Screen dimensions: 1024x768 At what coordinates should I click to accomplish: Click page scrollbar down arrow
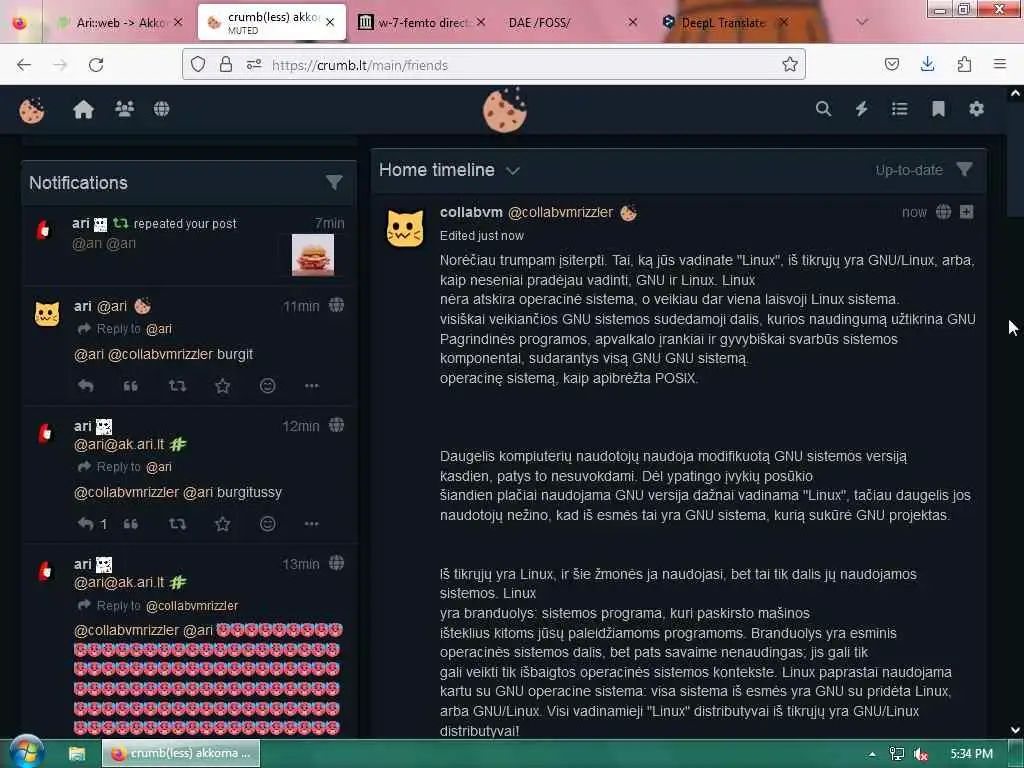[1016, 729]
